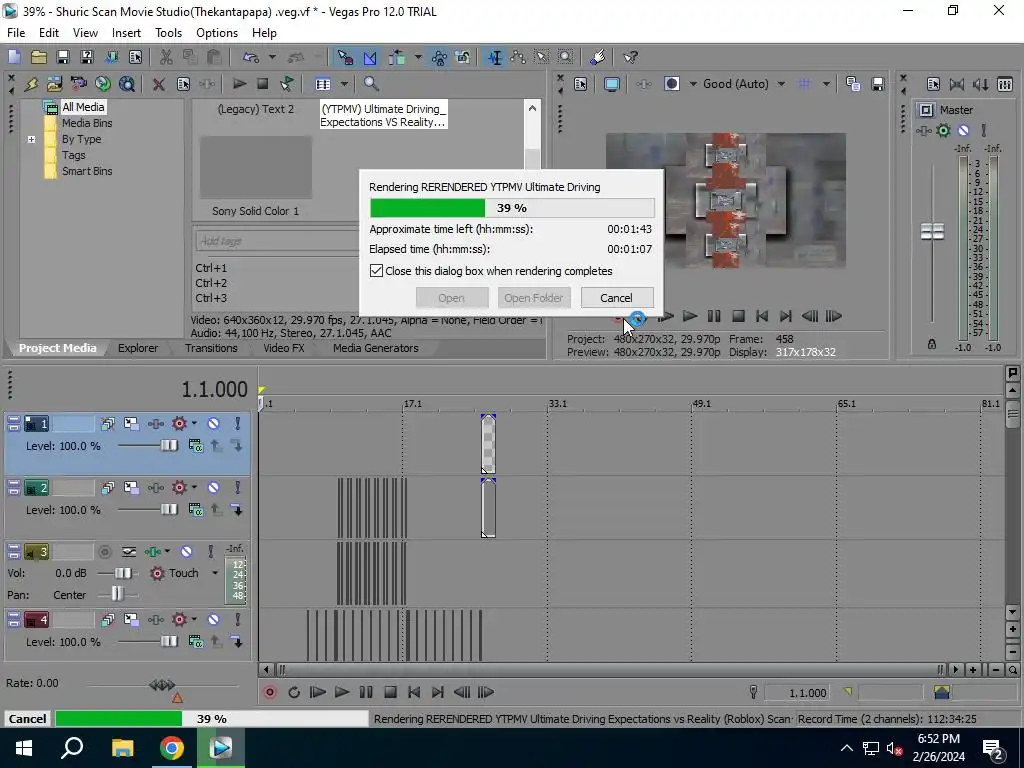The image size is (1024, 768).
Task: Click the New project icon
Action: click(x=14, y=57)
